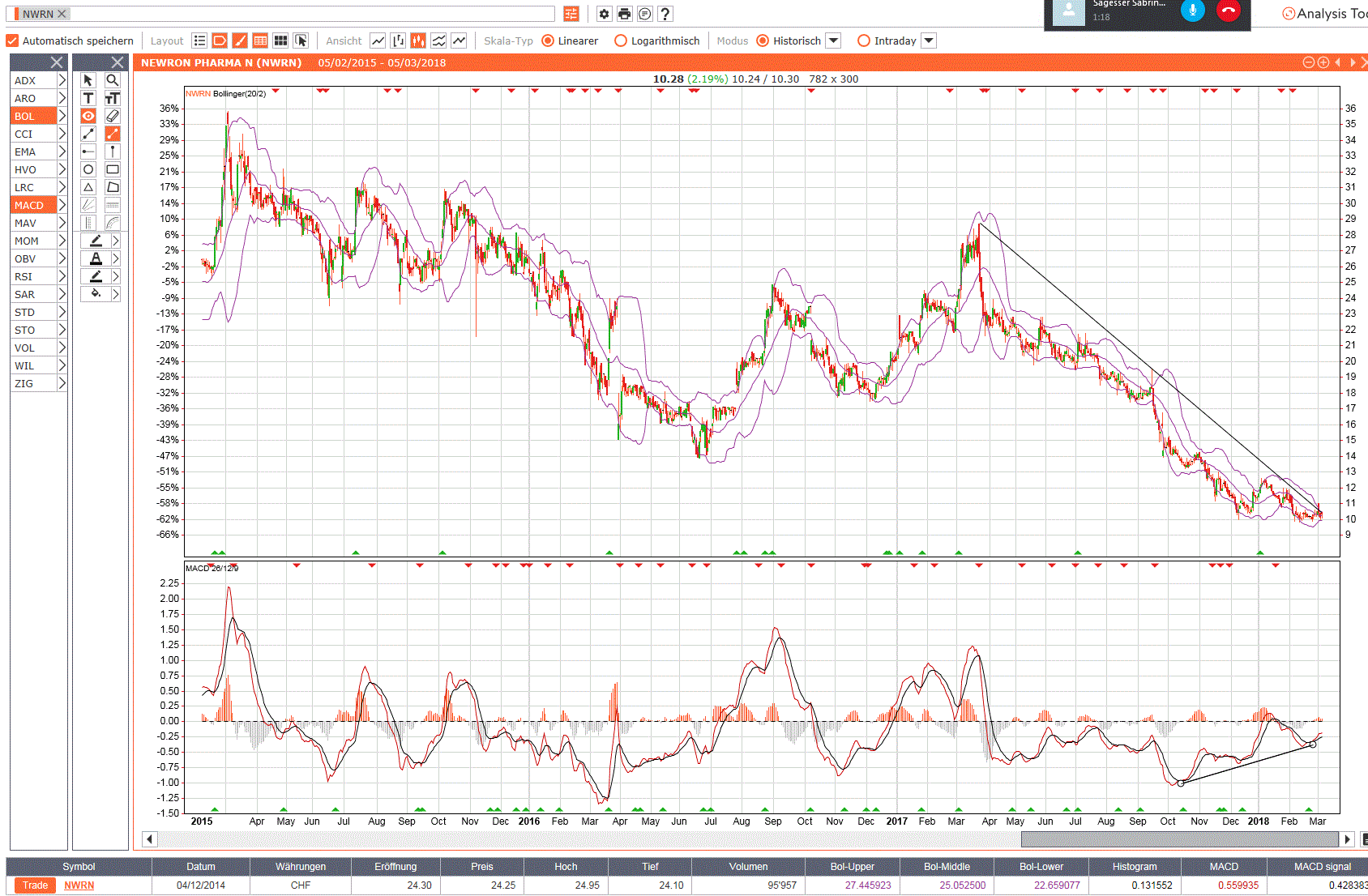Viewport: 1368px width, 896px height.
Task: Select candlestick chart view icon
Action: click(x=418, y=41)
